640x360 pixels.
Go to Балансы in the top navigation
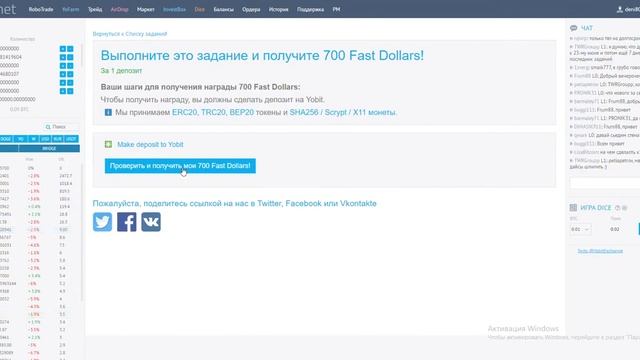point(224,9)
